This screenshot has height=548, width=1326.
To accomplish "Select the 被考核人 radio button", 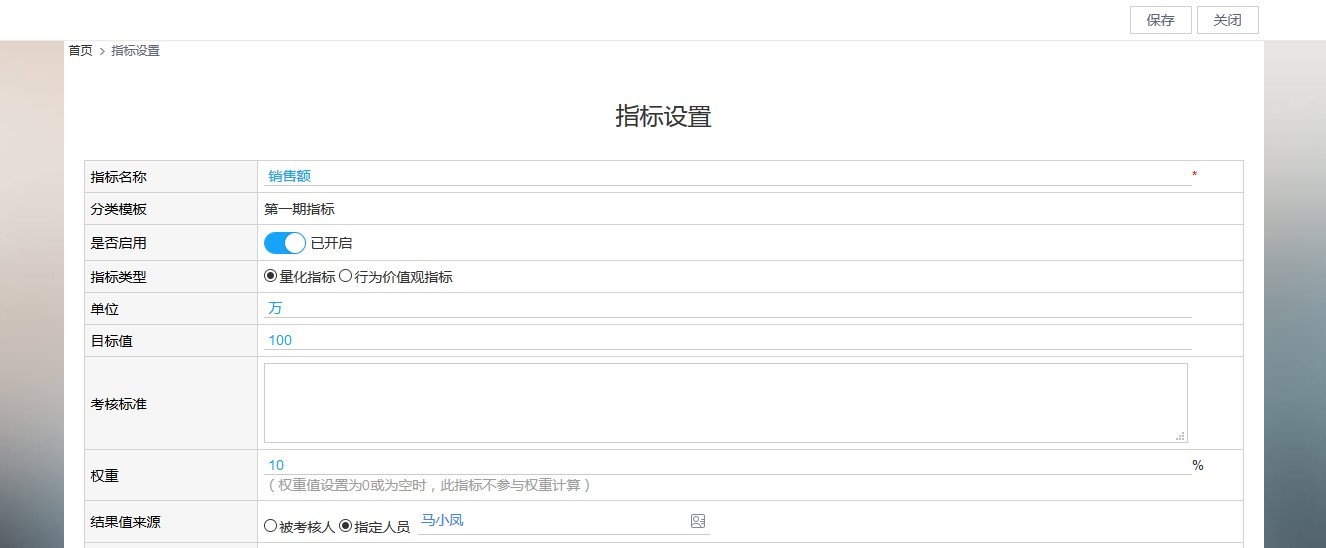I will 270,526.
